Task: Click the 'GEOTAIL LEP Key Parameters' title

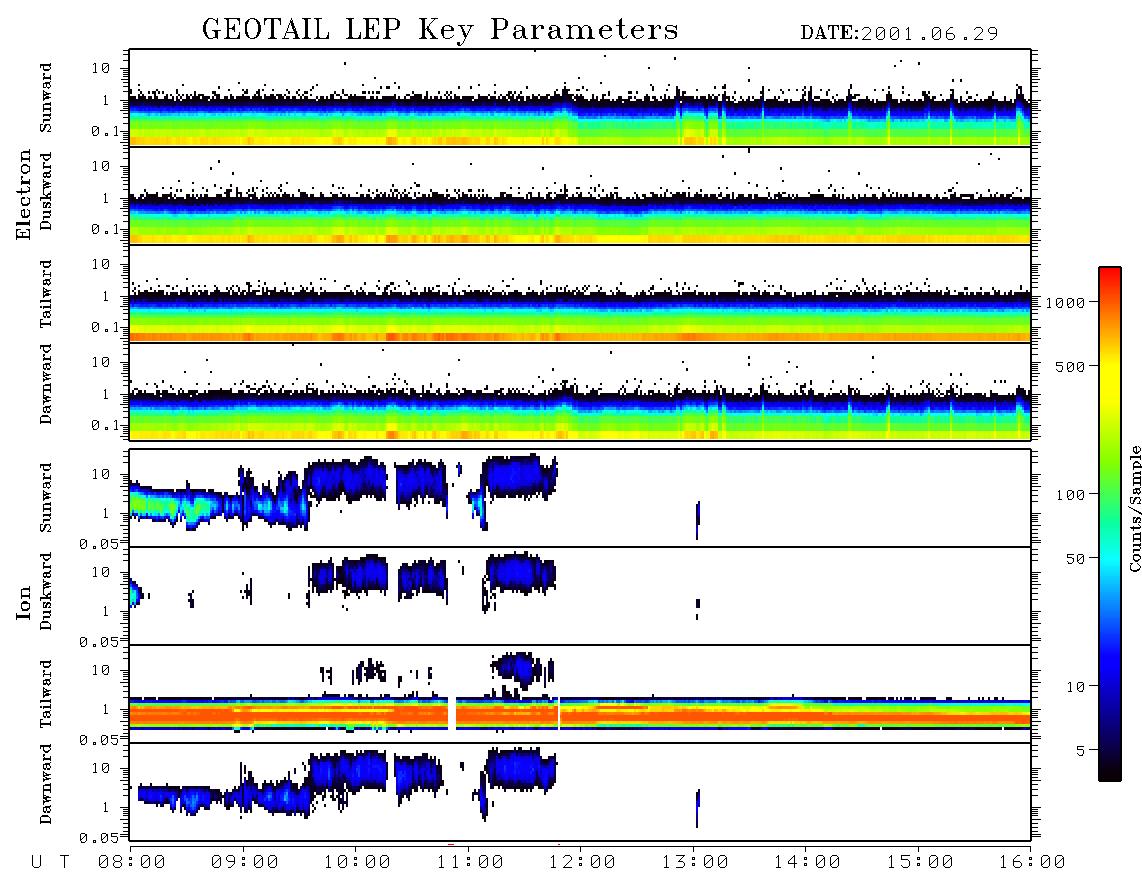Action: pos(440,30)
